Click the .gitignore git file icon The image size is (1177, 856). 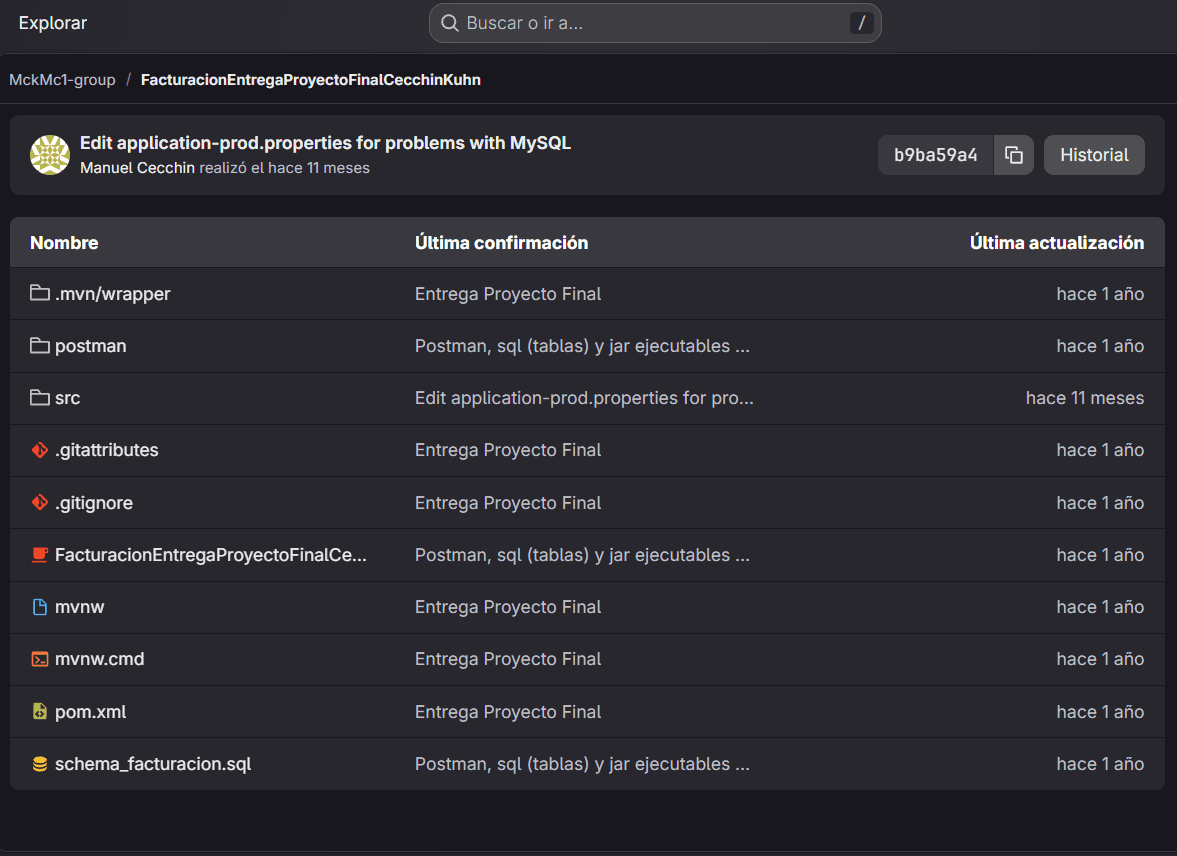pos(40,502)
